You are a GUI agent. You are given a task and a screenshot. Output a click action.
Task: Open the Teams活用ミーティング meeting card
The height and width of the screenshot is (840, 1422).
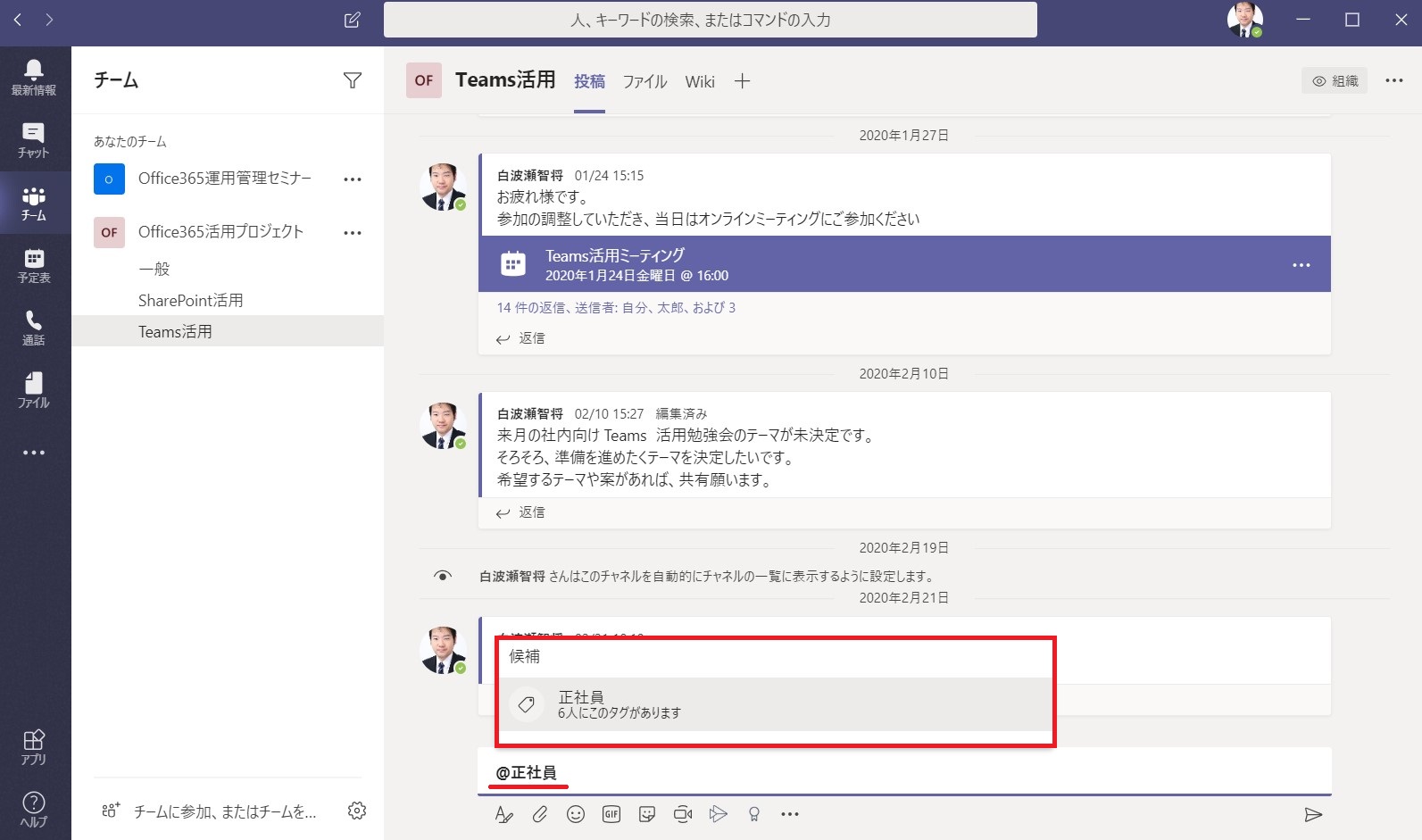click(904, 264)
